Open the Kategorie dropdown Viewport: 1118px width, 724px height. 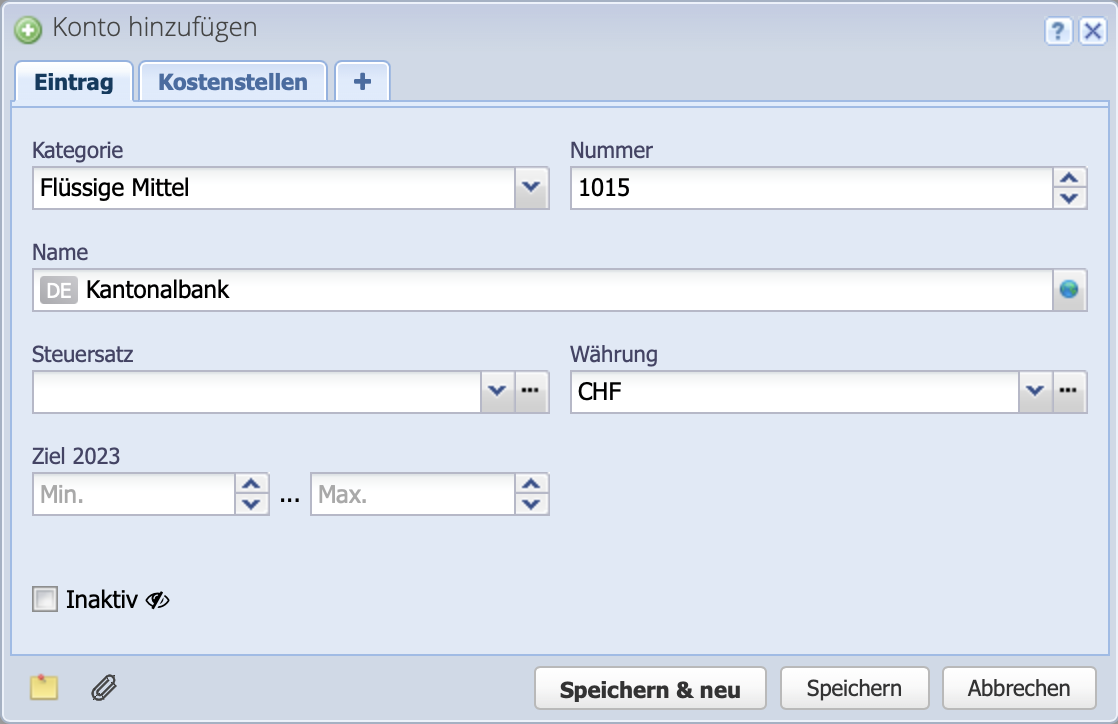[x=531, y=188]
